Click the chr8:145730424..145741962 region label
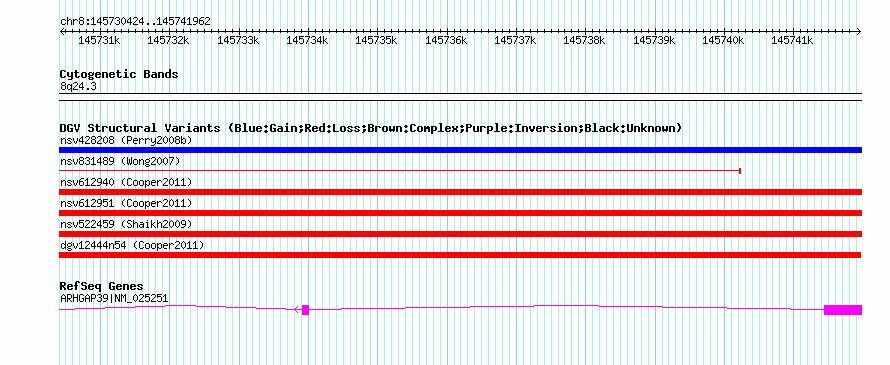The width and height of the screenshot is (890, 365). (x=135, y=21)
